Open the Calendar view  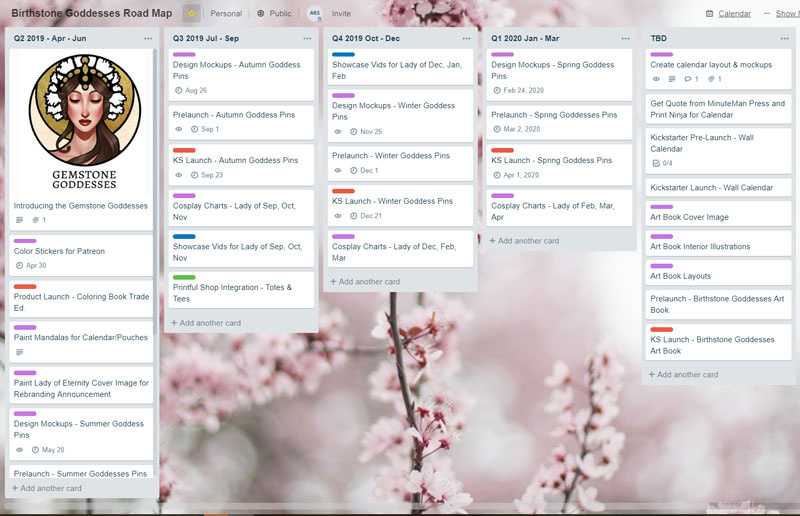(x=728, y=14)
